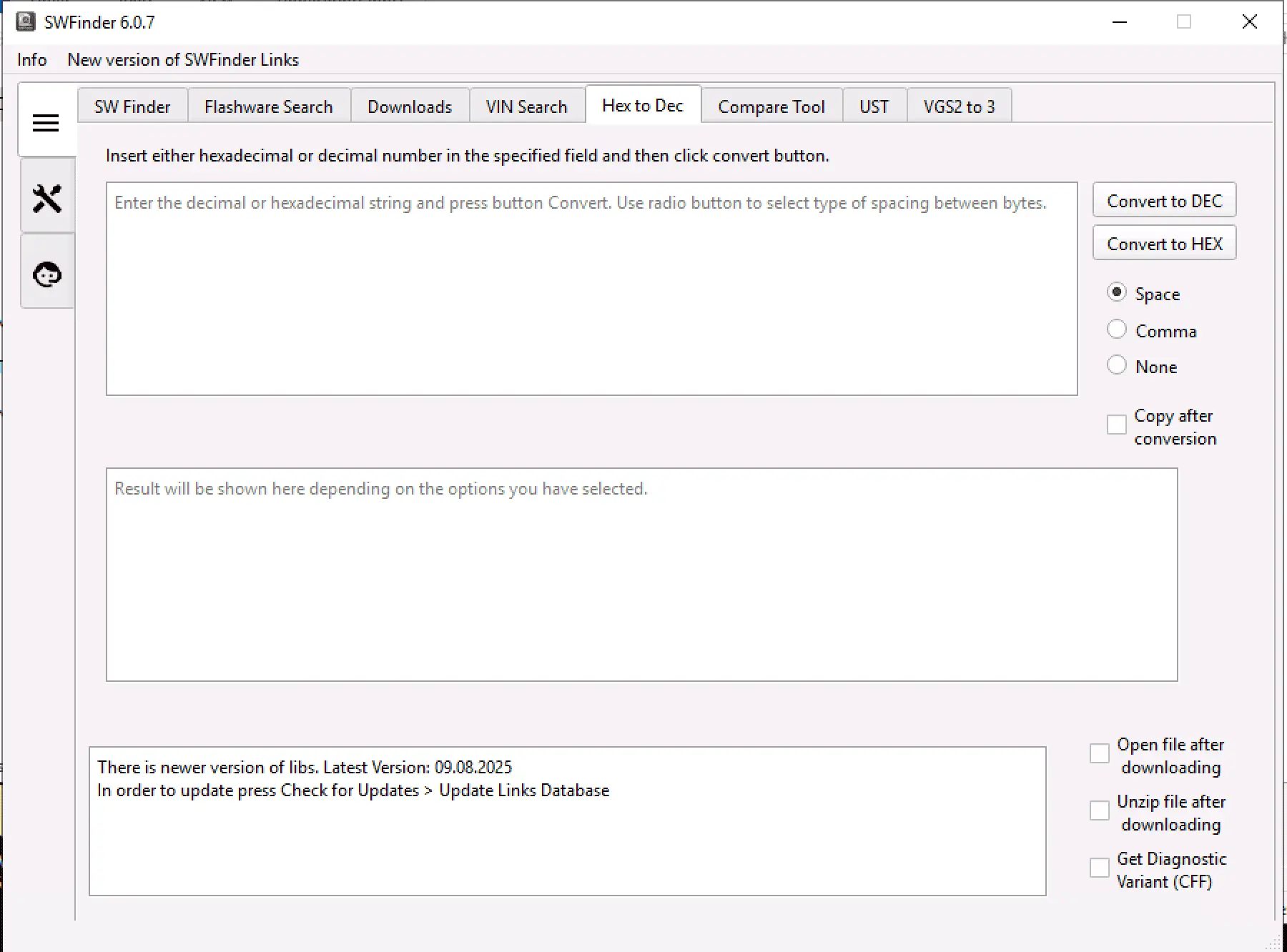Click the Convert to DEC button
Screen dimensions: 1287x952
(1165, 201)
